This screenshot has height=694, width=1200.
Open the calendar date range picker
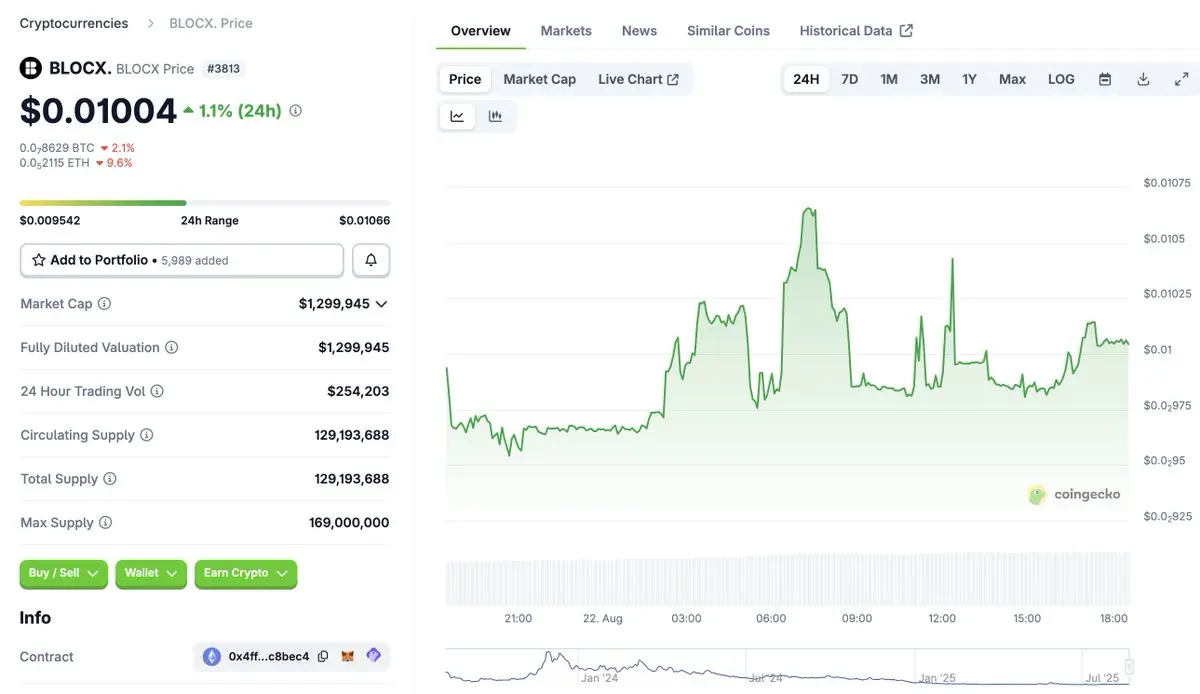pos(1105,79)
